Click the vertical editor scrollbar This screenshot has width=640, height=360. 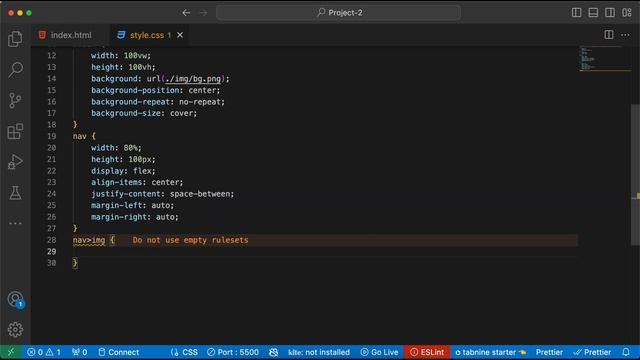635,175
